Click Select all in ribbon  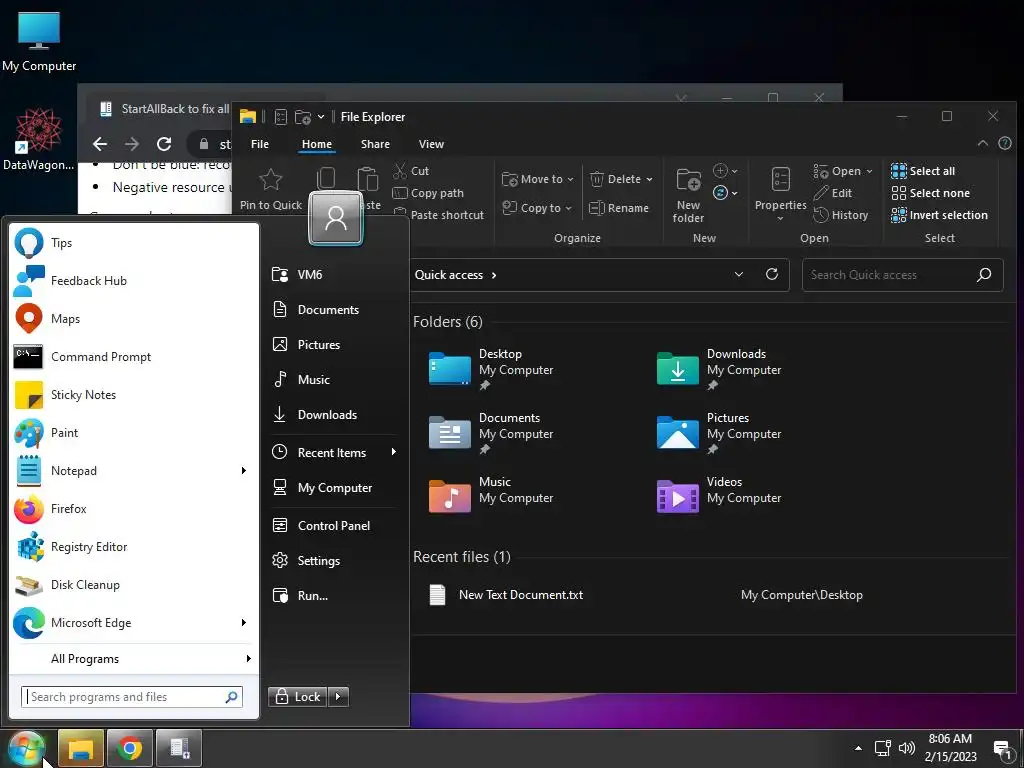pyautogui.click(x=923, y=171)
